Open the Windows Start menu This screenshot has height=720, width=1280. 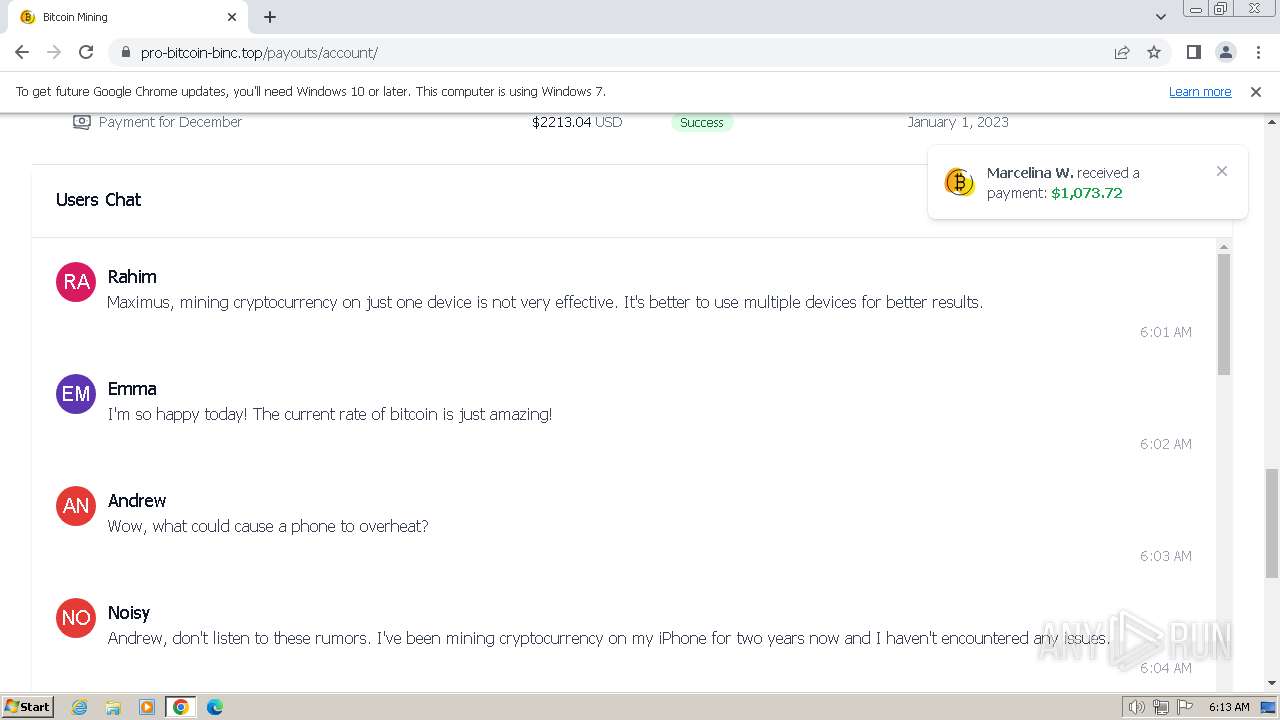(x=28, y=707)
